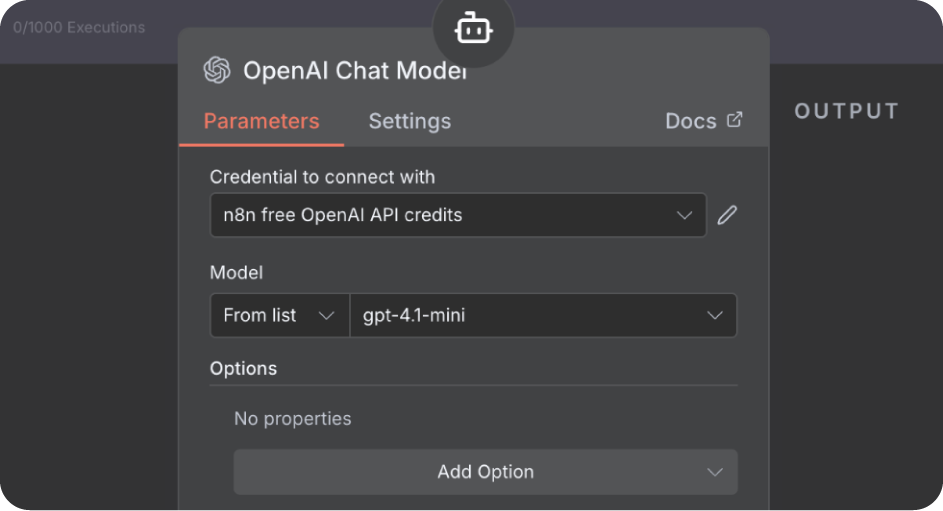Screen dimensions: 943x511
Task: Edit credential with the pencil icon
Action: pos(727,215)
